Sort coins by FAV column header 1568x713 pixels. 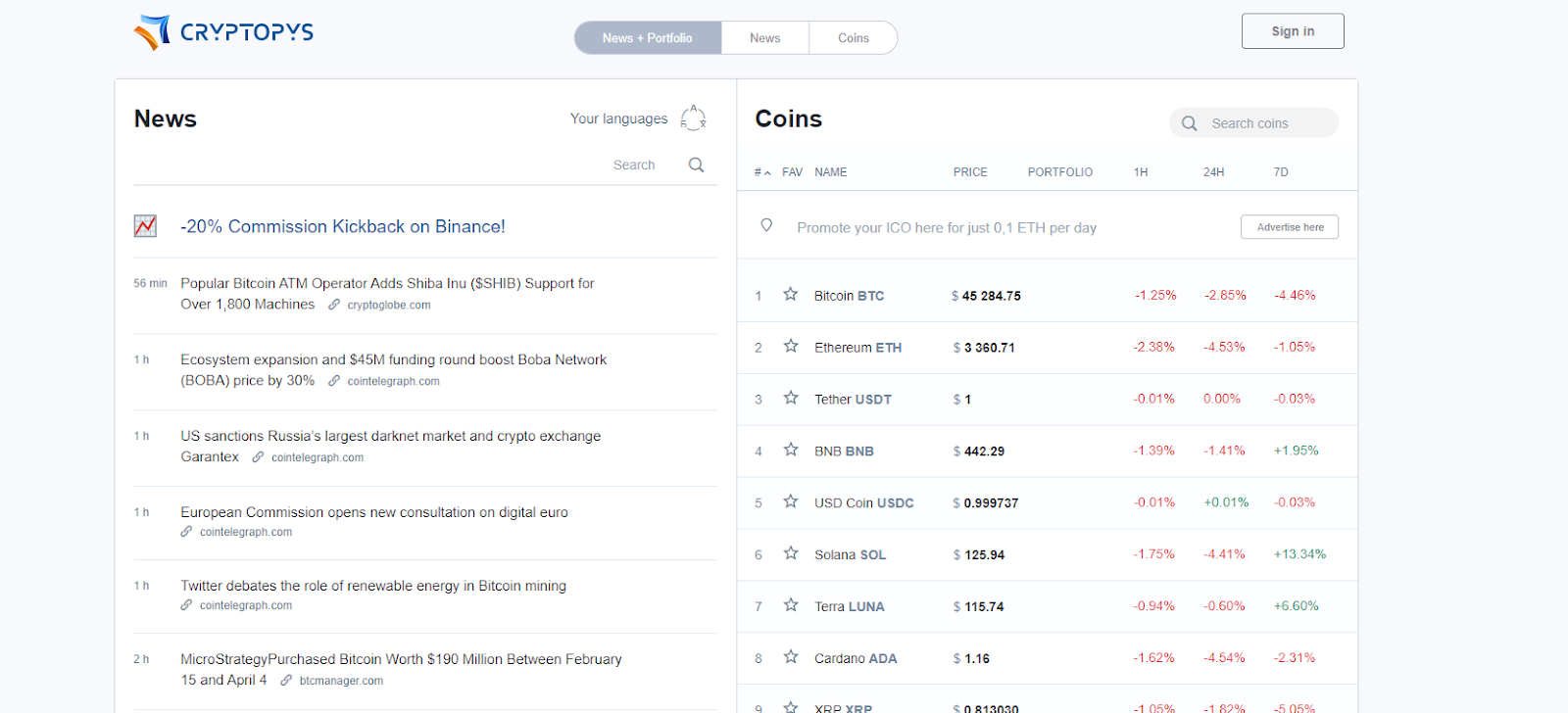pyautogui.click(x=792, y=172)
